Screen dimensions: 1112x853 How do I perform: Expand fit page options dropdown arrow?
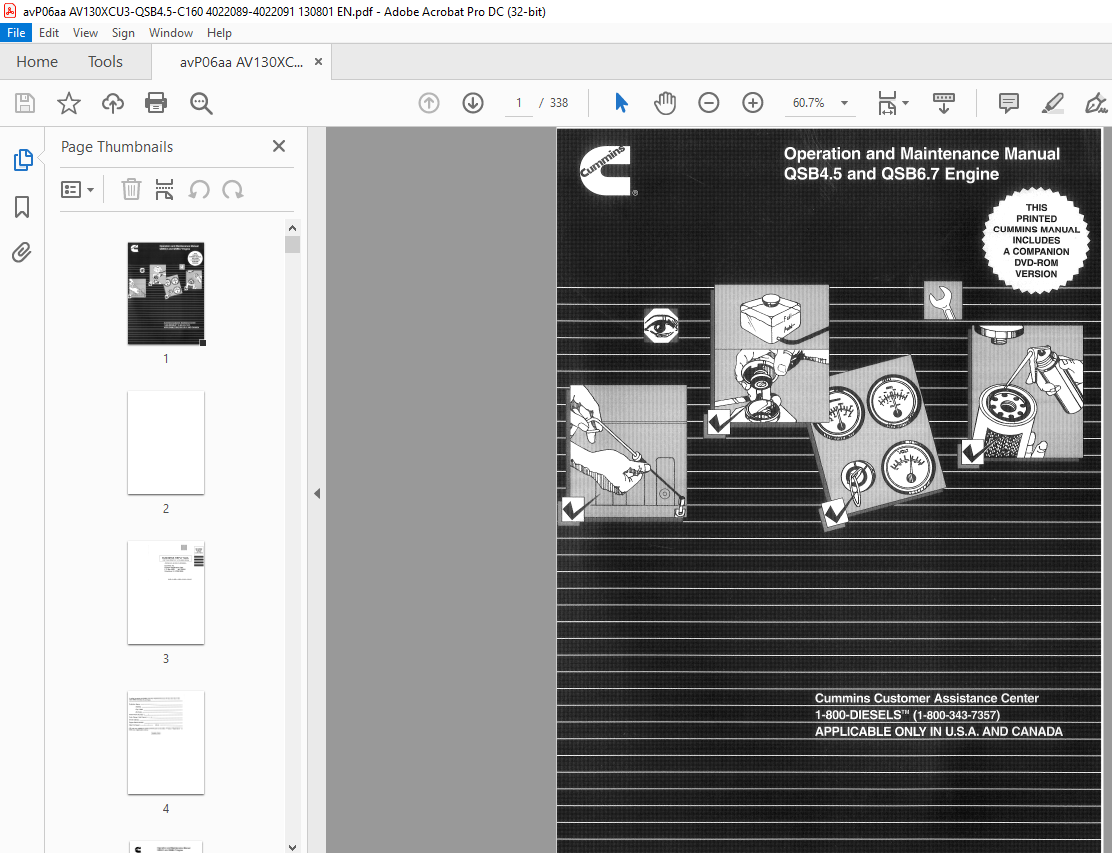[906, 104]
